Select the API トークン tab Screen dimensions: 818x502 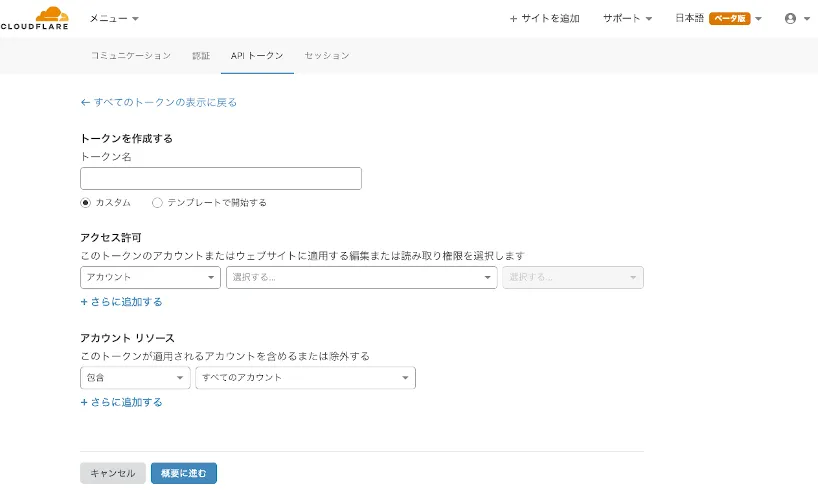tap(257, 55)
